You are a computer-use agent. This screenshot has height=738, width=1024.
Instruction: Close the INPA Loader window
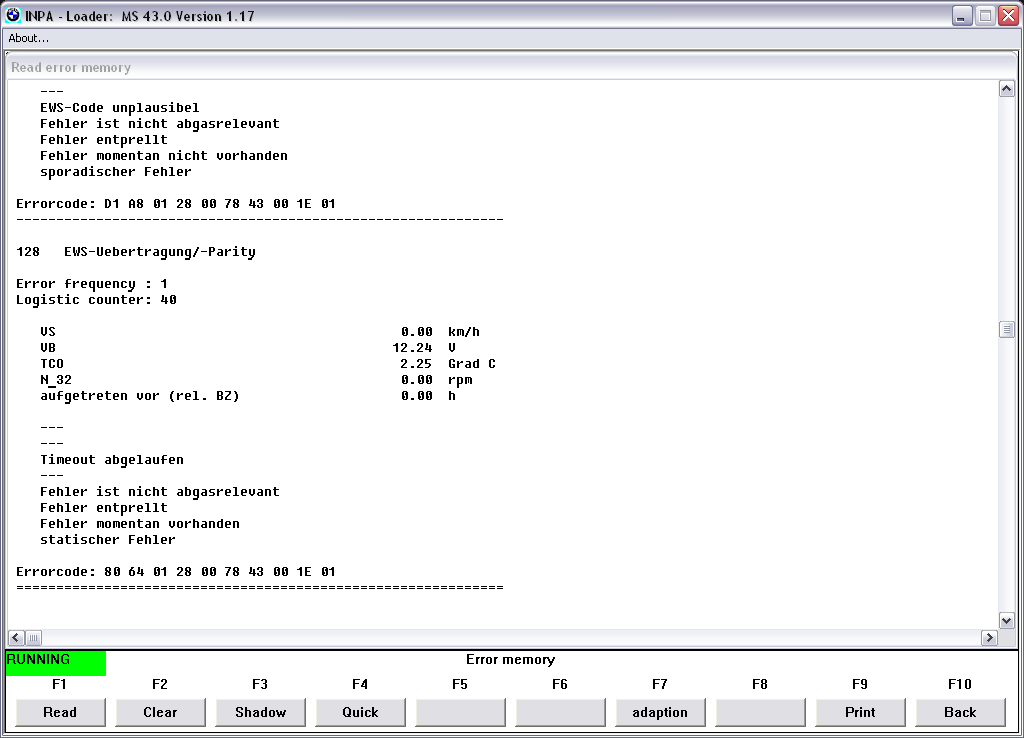click(x=1008, y=16)
